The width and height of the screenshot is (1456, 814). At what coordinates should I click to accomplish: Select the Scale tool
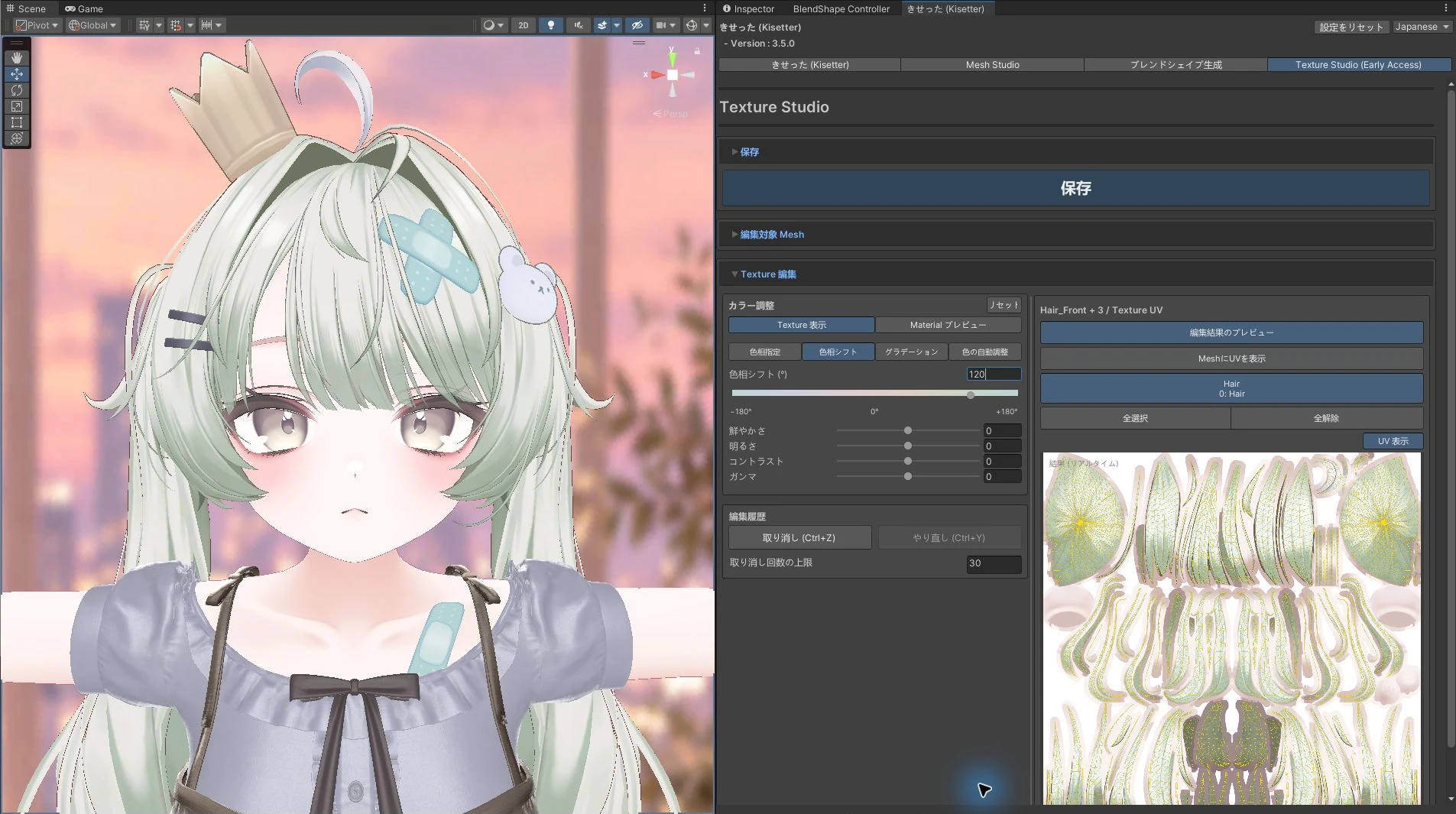17,106
